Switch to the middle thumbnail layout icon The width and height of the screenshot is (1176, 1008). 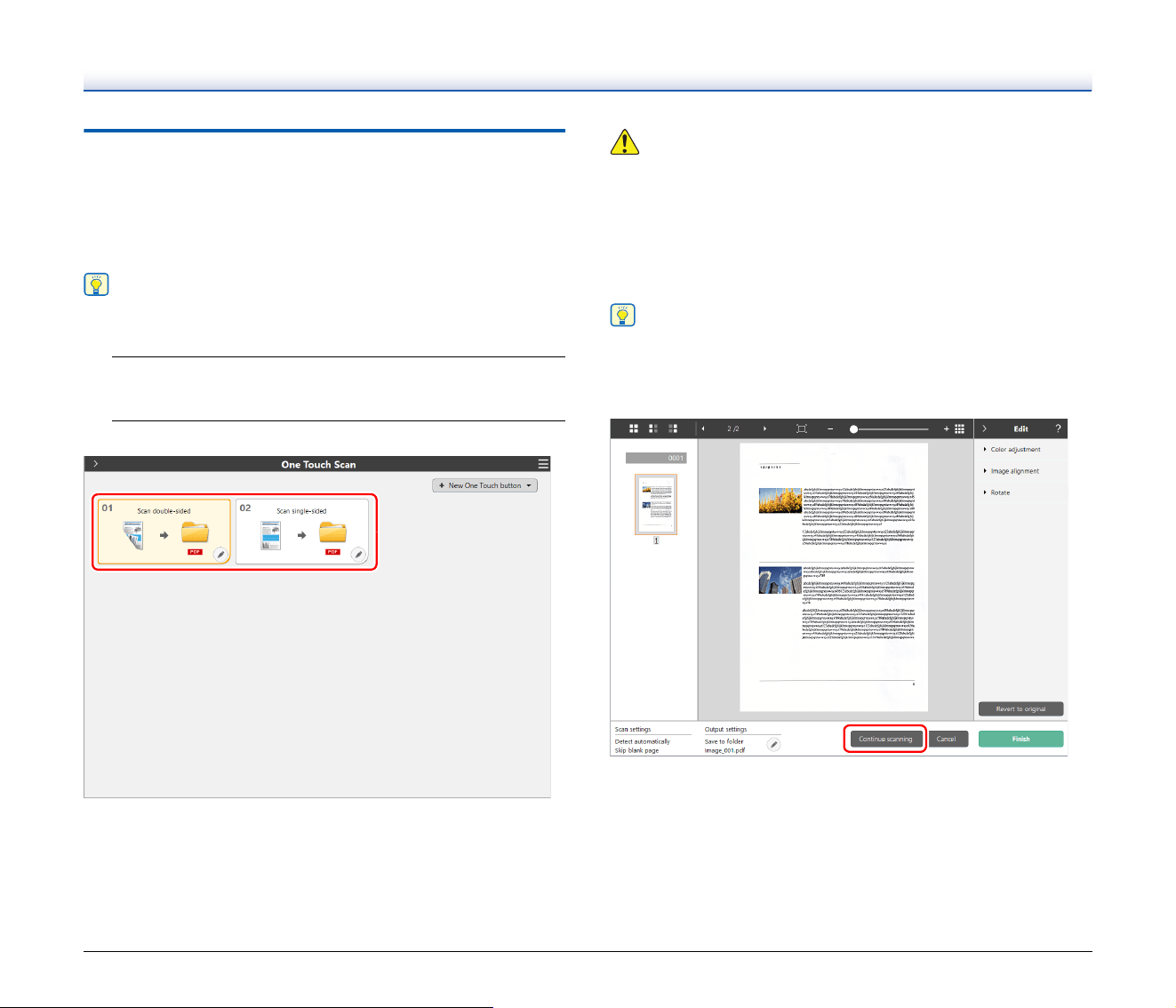tap(653, 428)
